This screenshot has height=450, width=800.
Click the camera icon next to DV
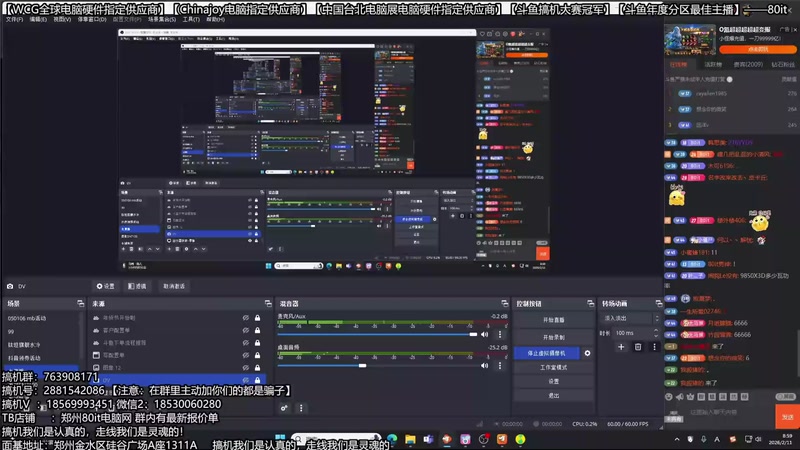tap(10, 286)
